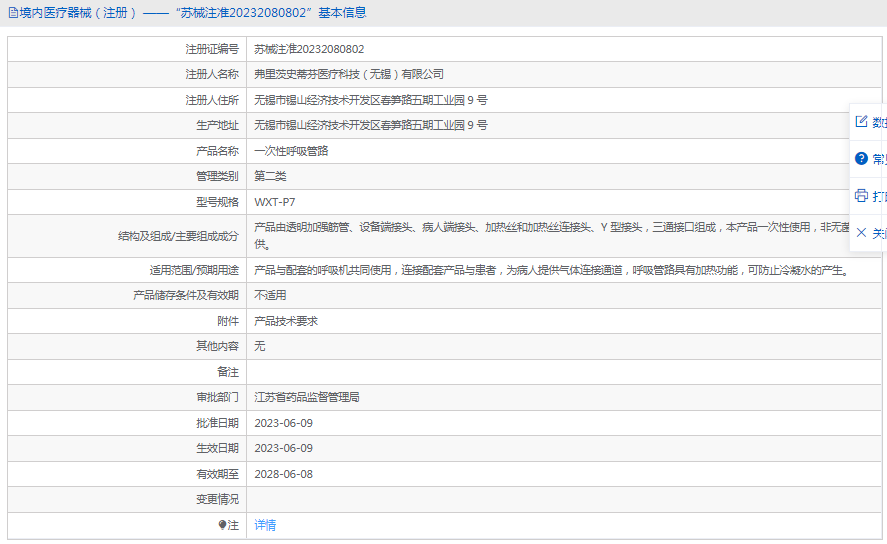Click the 适用范围/预期用途 label
The height and width of the screenshot is (544, 887).
(194, 270)
